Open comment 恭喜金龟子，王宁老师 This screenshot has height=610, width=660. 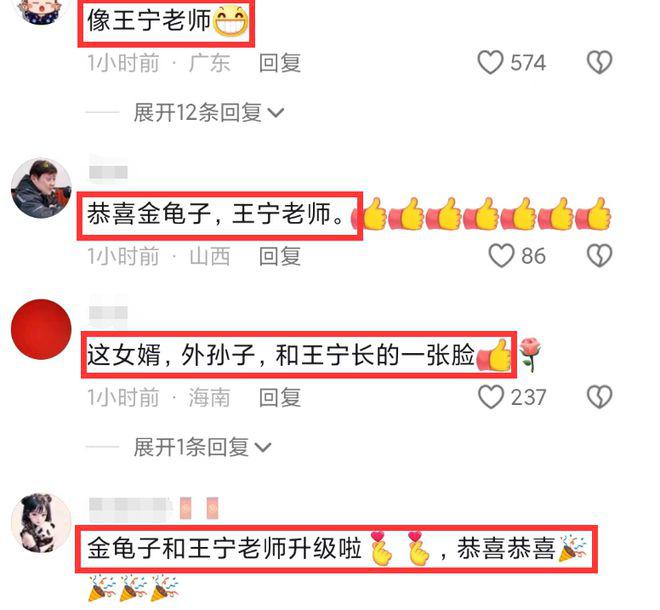(x=220, y=216)
